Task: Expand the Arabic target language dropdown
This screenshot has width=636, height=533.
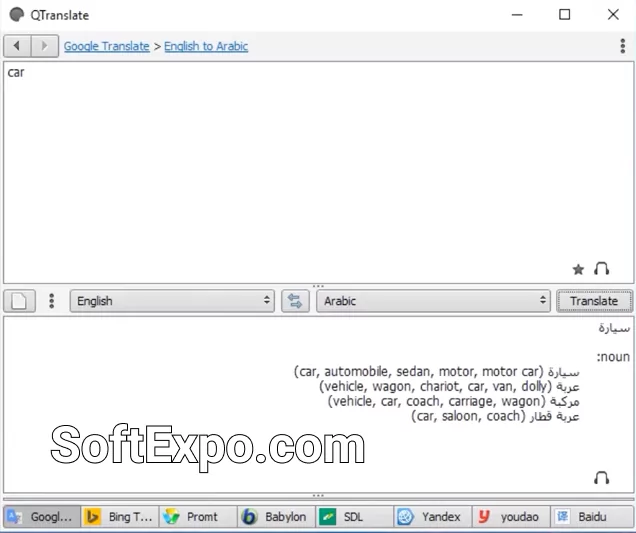Action: click(433, 301)
